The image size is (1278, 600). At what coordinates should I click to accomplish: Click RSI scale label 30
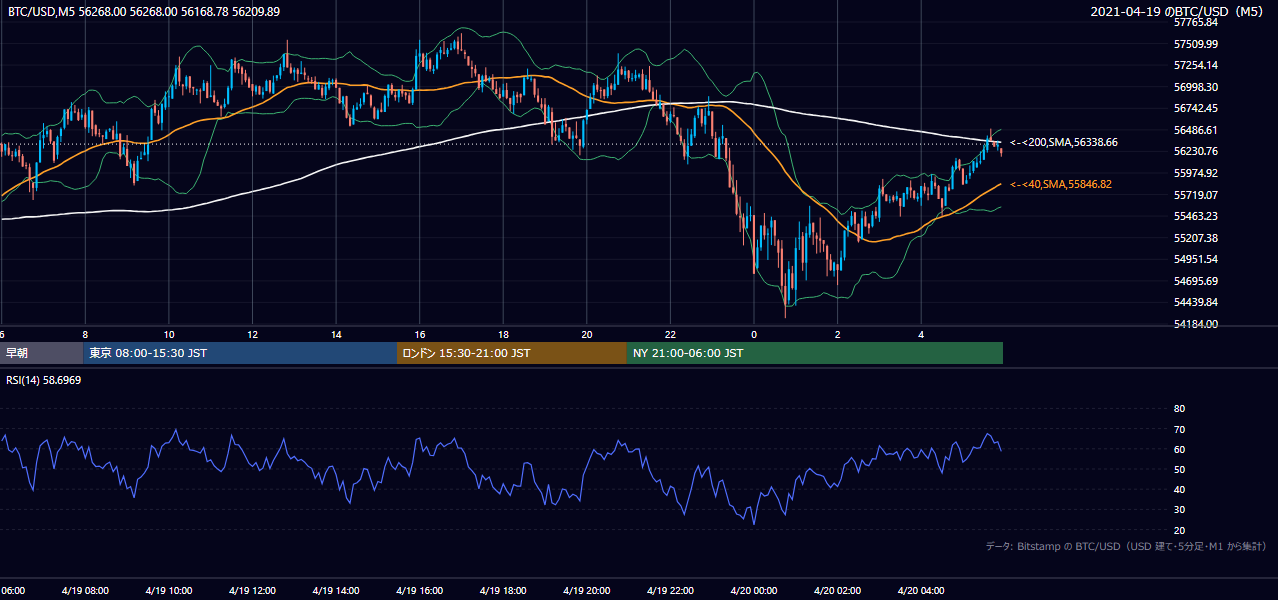[x=1179, y=510]
